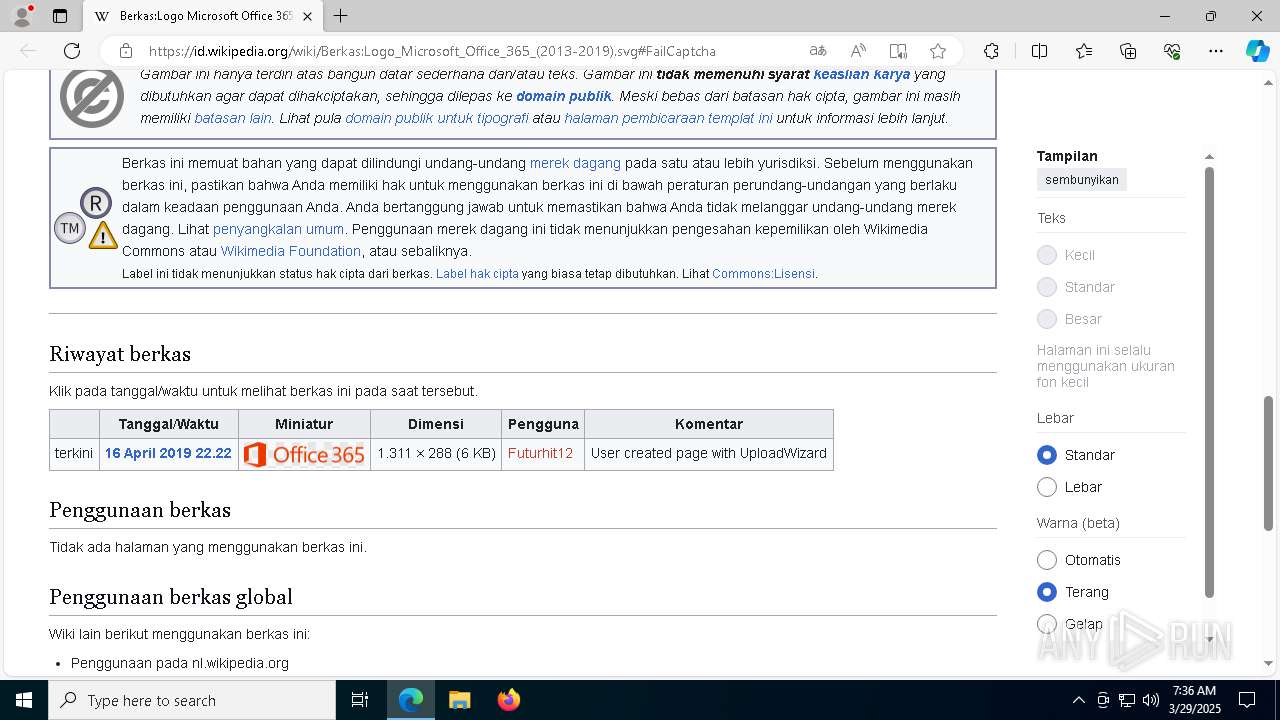Activate the Read aloud icon
The image size is (1280, 720).
[x=858, y=51]
